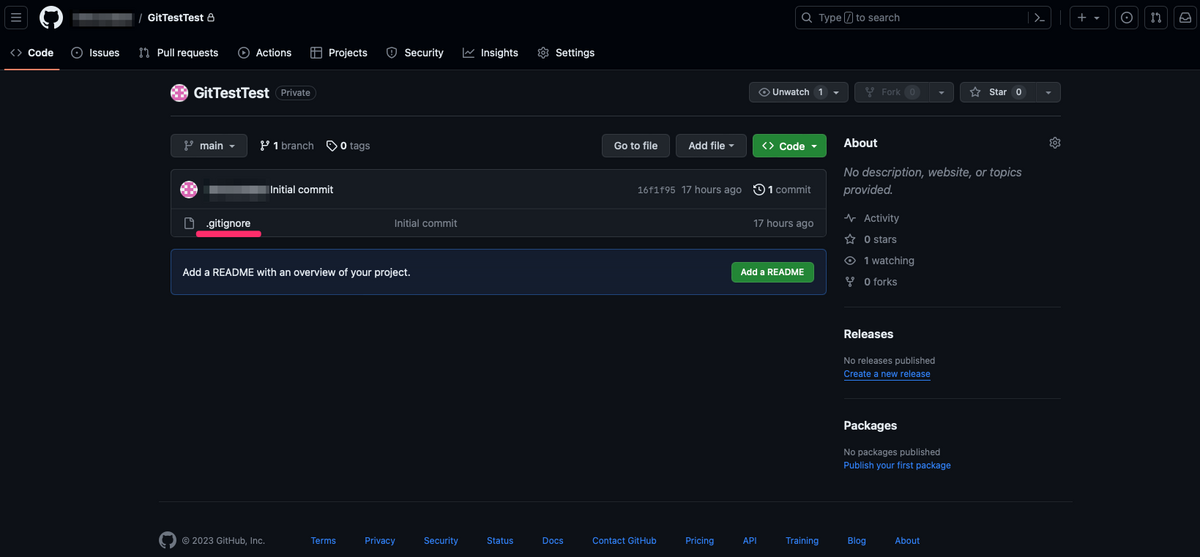Open the Docs footer link

[553, 541]
